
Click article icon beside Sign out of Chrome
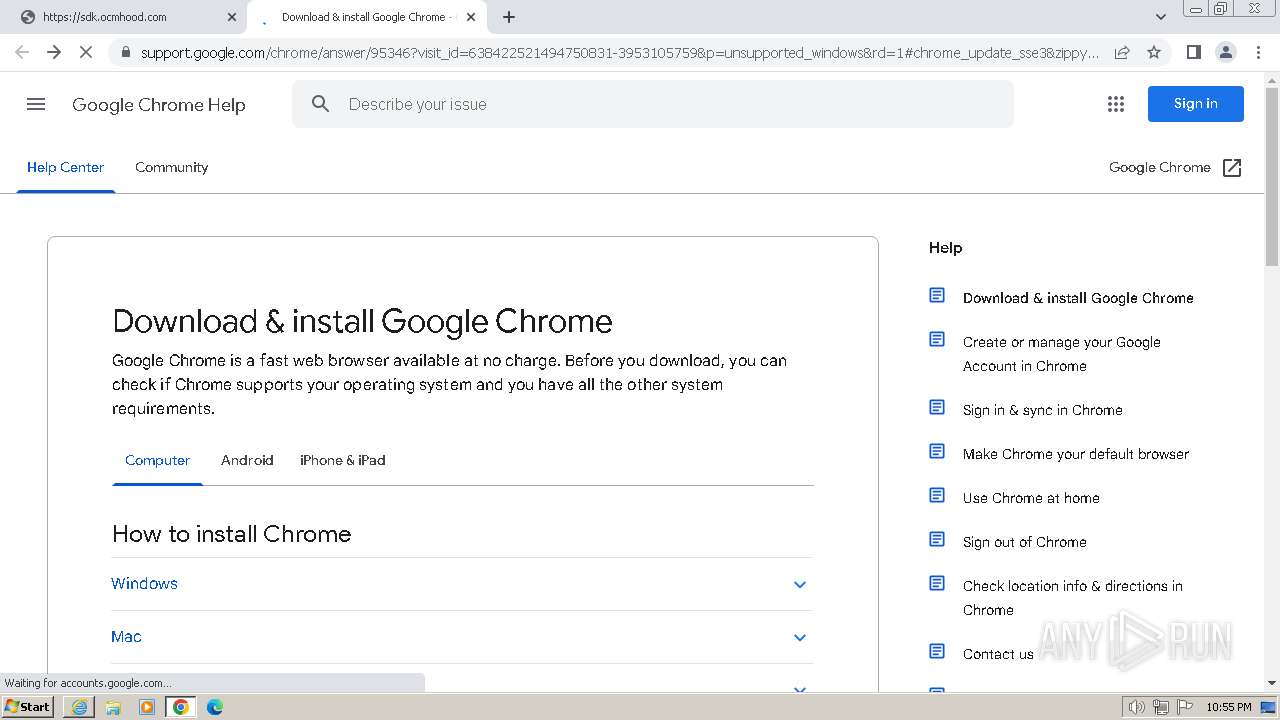(x=937, y=539)
